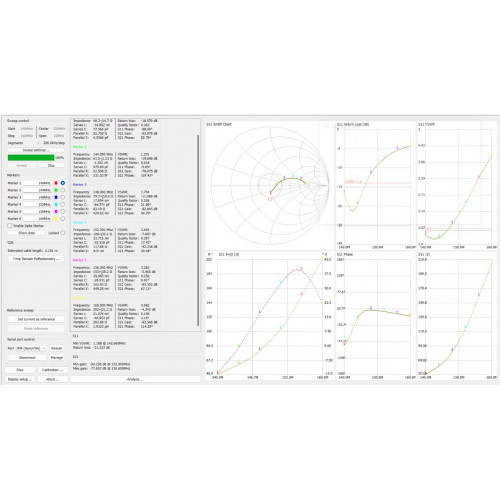Image resolution: width=500 pixels, height=500 pixels.
Task: Click the Estimated cable length text
Action: point(33,250)
